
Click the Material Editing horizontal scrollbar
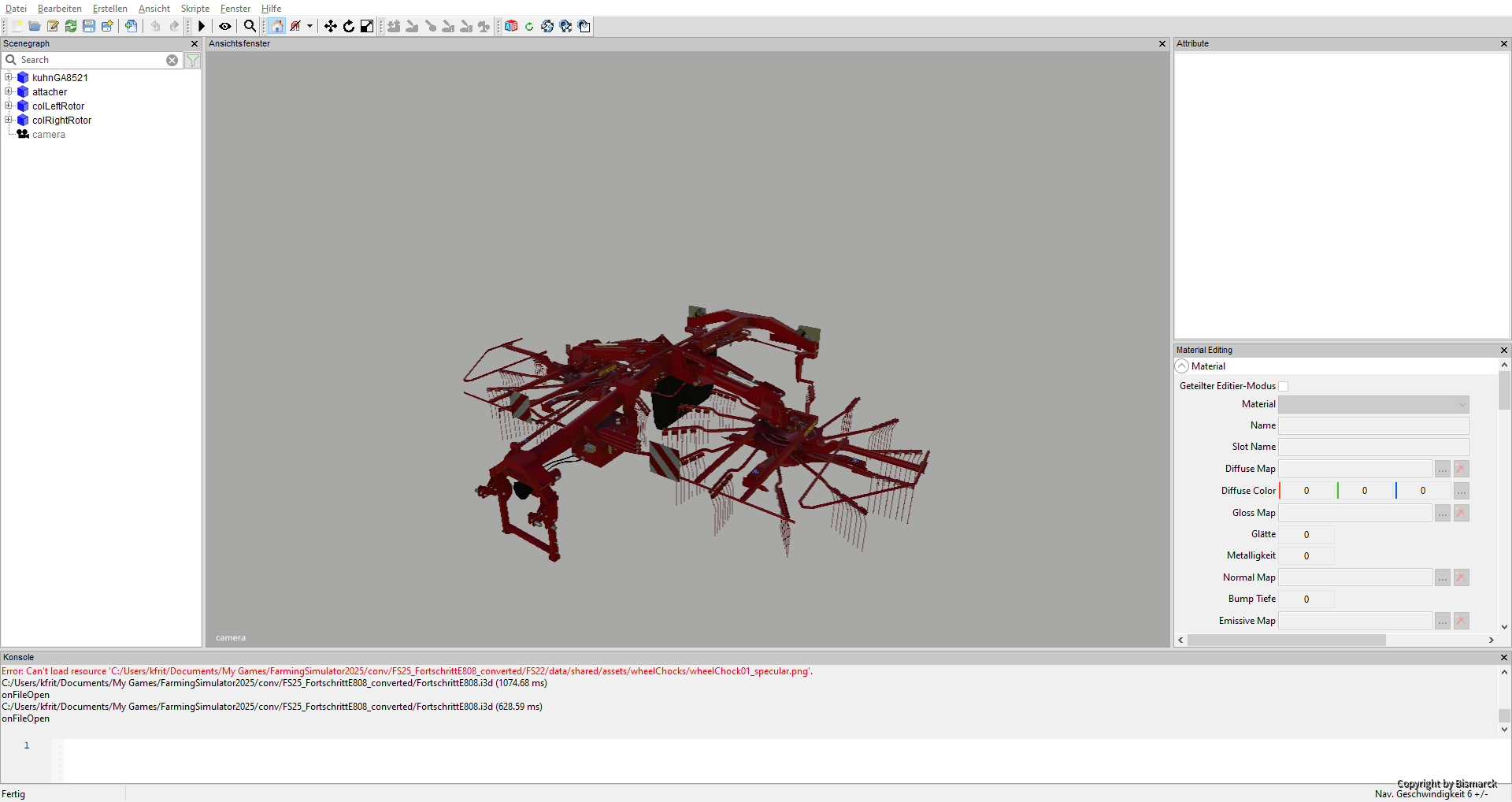[x=1287, y=640]
